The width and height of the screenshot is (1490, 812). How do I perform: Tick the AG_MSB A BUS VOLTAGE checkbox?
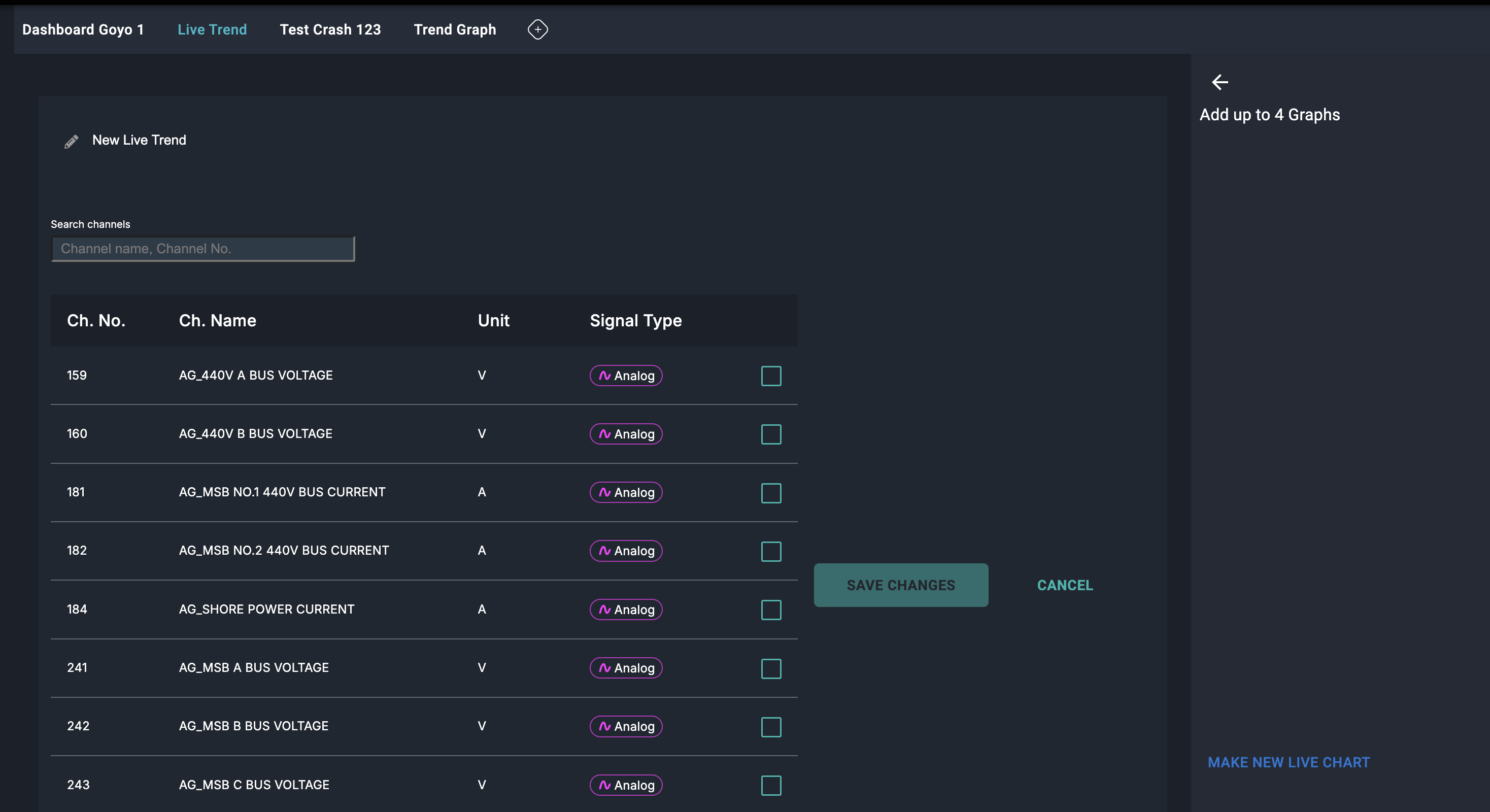point(771,668)
